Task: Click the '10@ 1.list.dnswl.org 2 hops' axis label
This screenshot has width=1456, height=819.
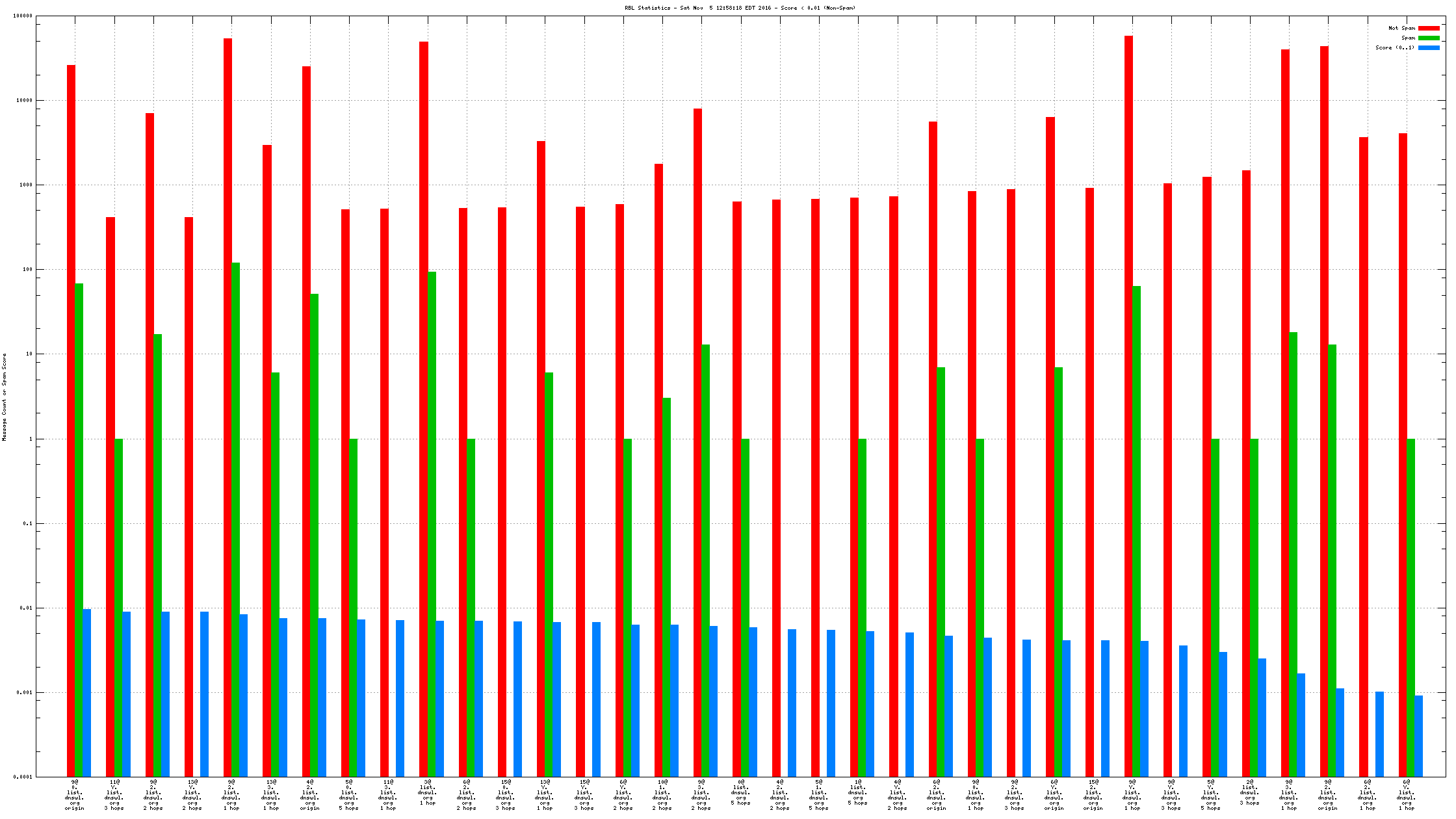Action: (x=662, y=795)
